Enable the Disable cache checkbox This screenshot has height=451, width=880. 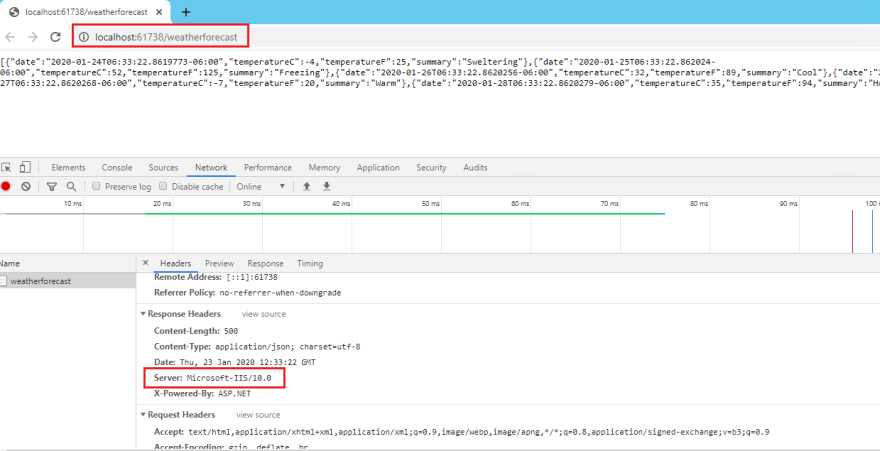pyautogui.click(x=165, y=186)
